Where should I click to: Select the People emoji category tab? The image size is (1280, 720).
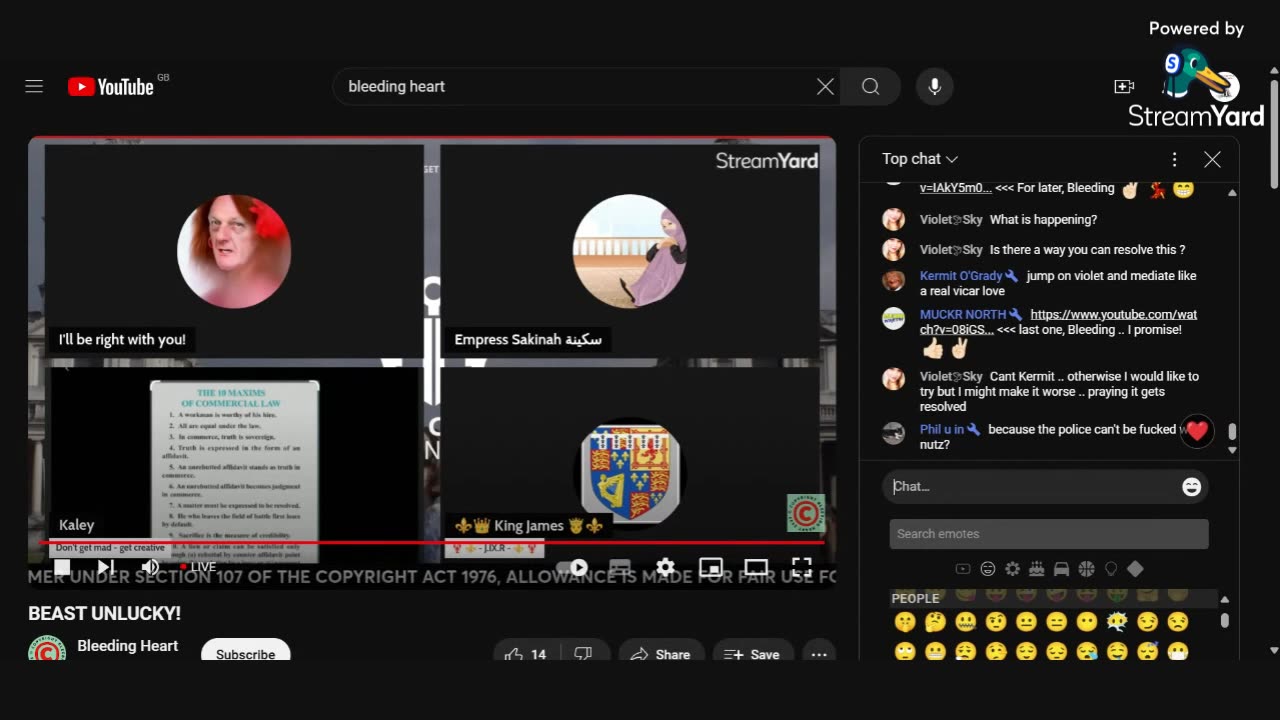988,569
